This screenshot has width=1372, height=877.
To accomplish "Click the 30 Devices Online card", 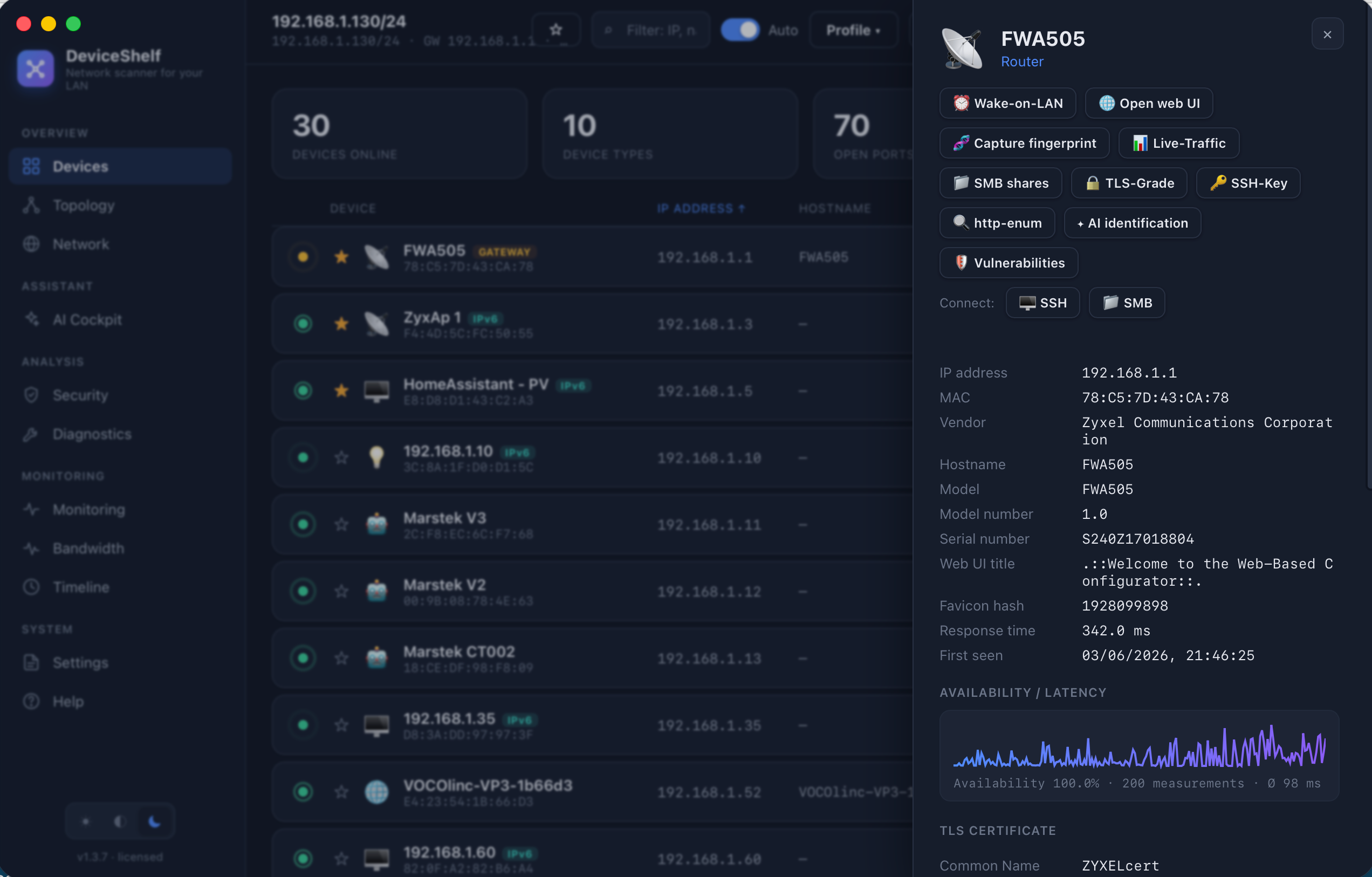I will point(400,134).
